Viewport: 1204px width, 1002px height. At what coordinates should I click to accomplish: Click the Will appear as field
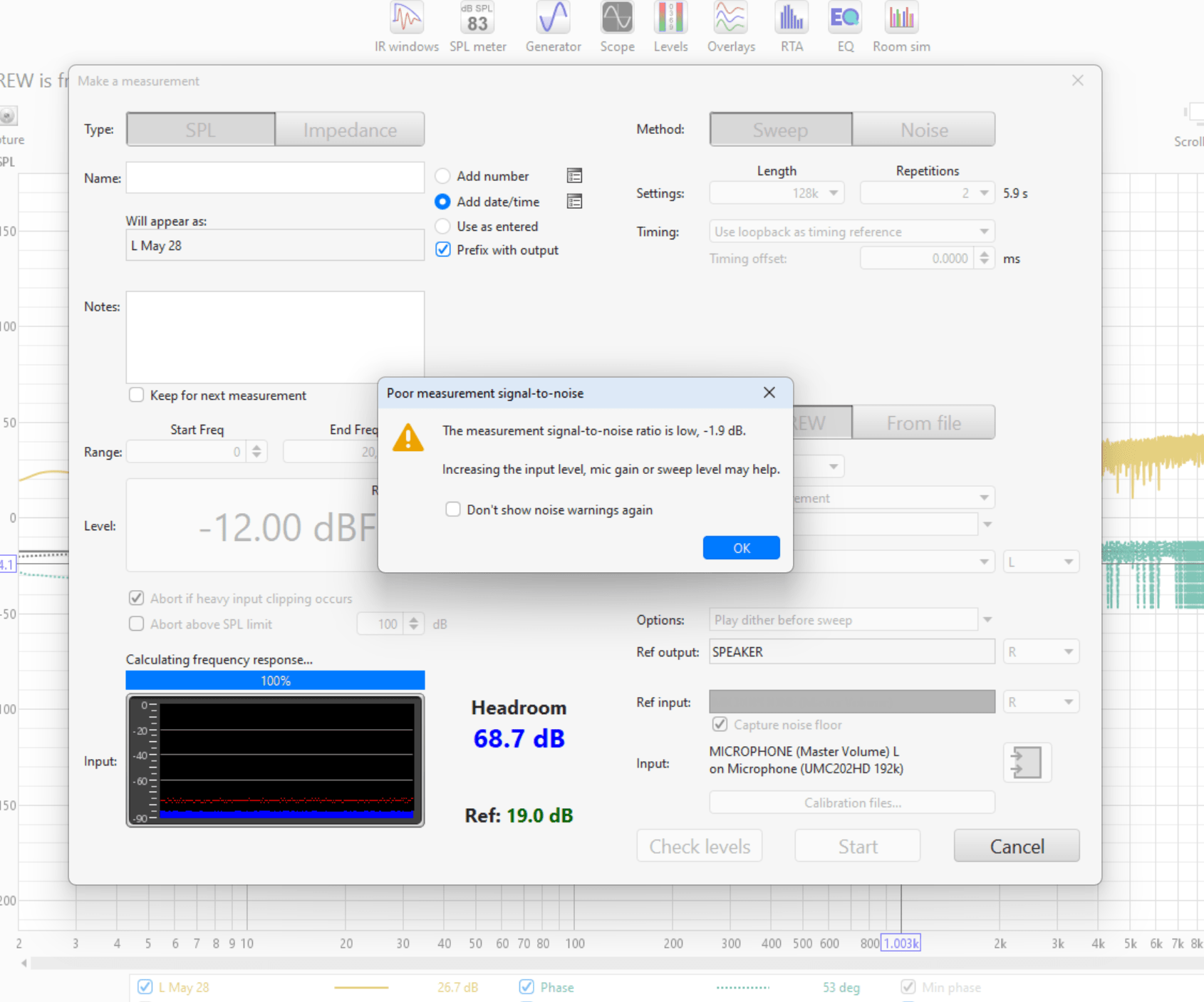[275, 245]
